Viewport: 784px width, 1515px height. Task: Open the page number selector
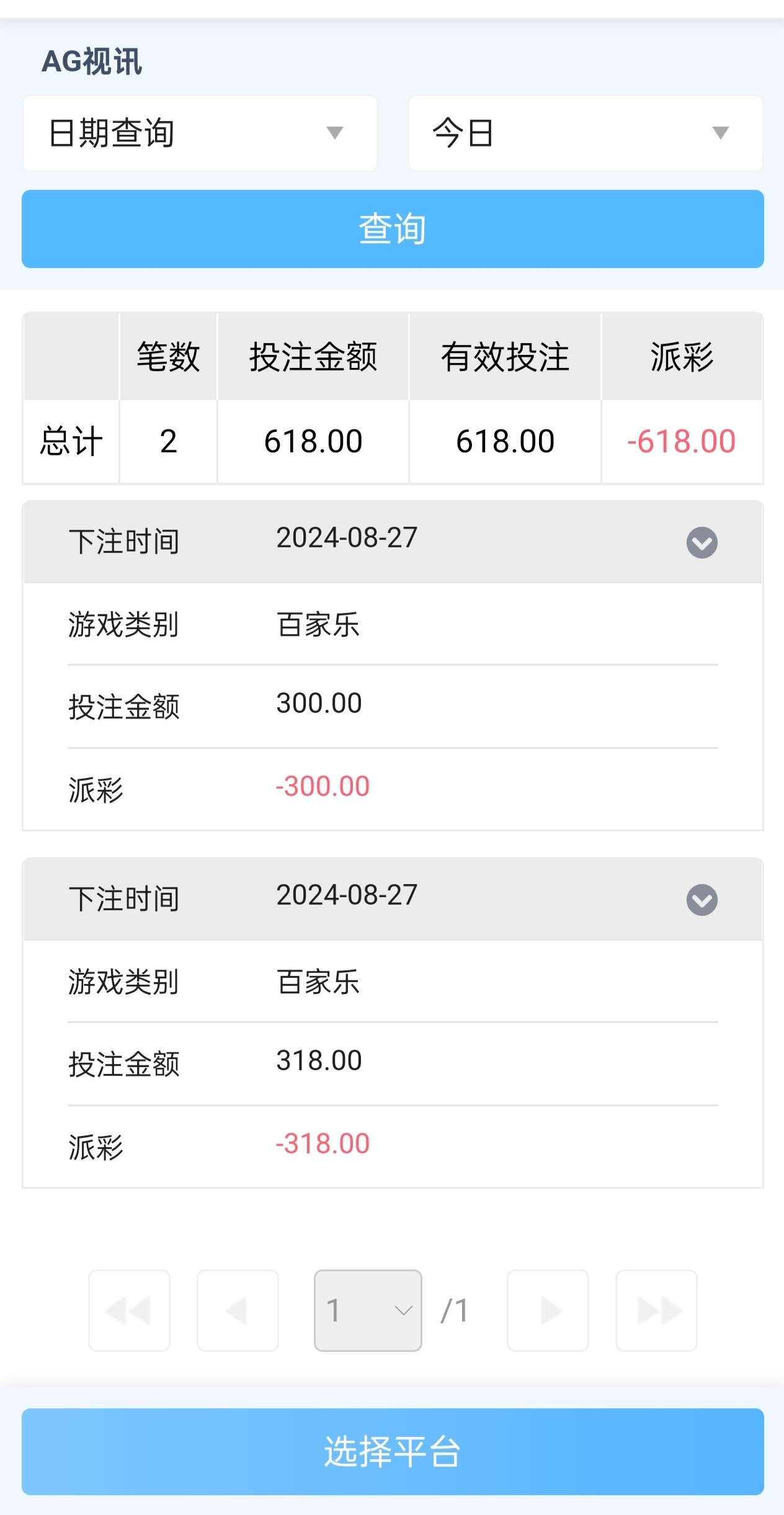[368, 1310]
